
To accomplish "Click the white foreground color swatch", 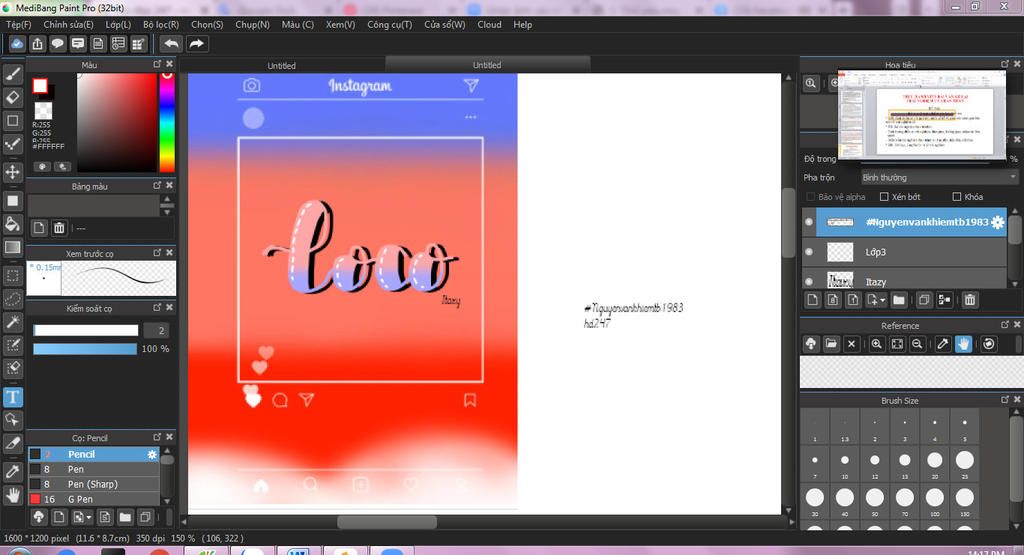I will (40, 86).
